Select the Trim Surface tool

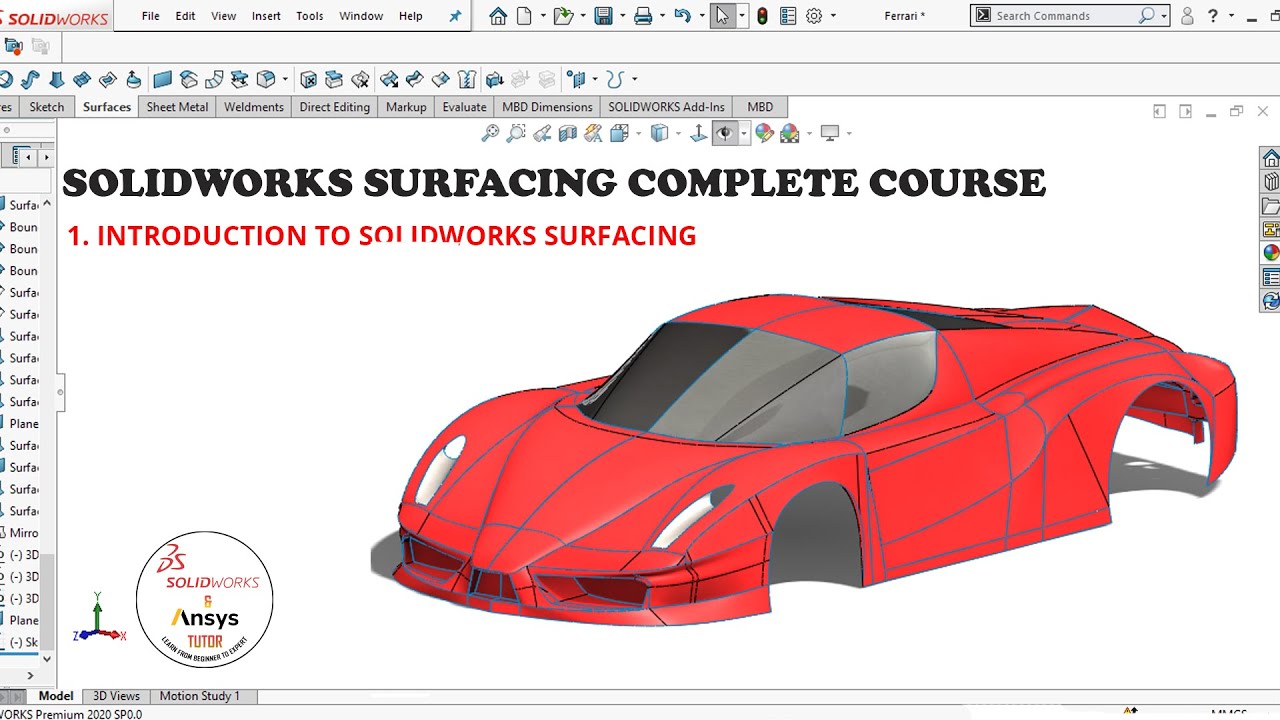[x=414, y=80]
